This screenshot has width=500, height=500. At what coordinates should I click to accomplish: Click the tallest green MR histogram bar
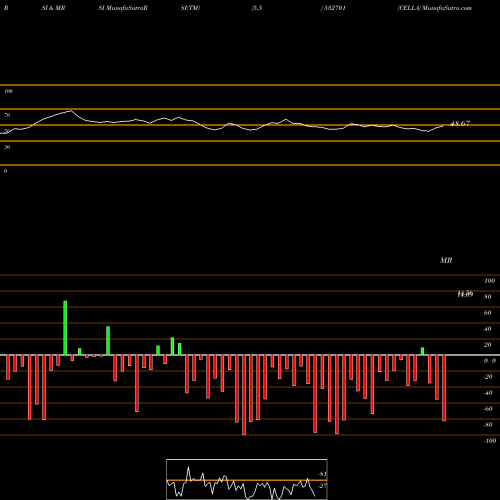pyautogui.click(x=65, y=328)
